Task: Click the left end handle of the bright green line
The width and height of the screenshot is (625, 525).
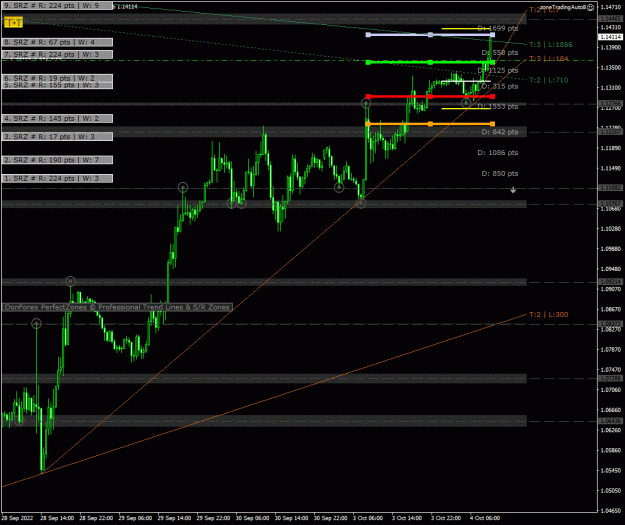Action: tap(368, 63)
